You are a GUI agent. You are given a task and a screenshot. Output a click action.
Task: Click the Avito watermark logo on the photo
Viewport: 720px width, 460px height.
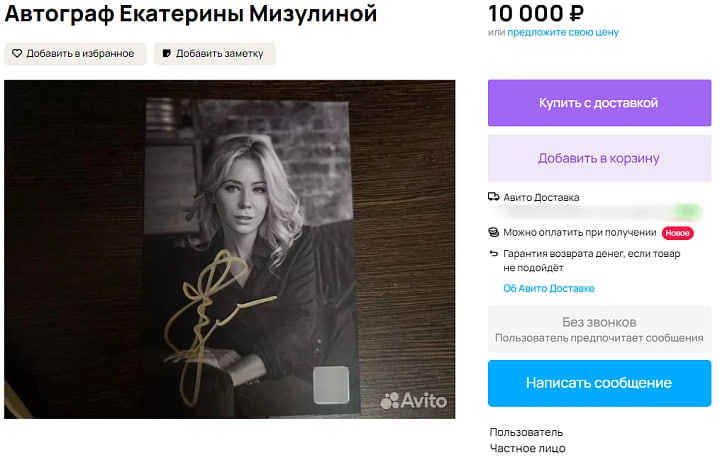tap(413, 401)
